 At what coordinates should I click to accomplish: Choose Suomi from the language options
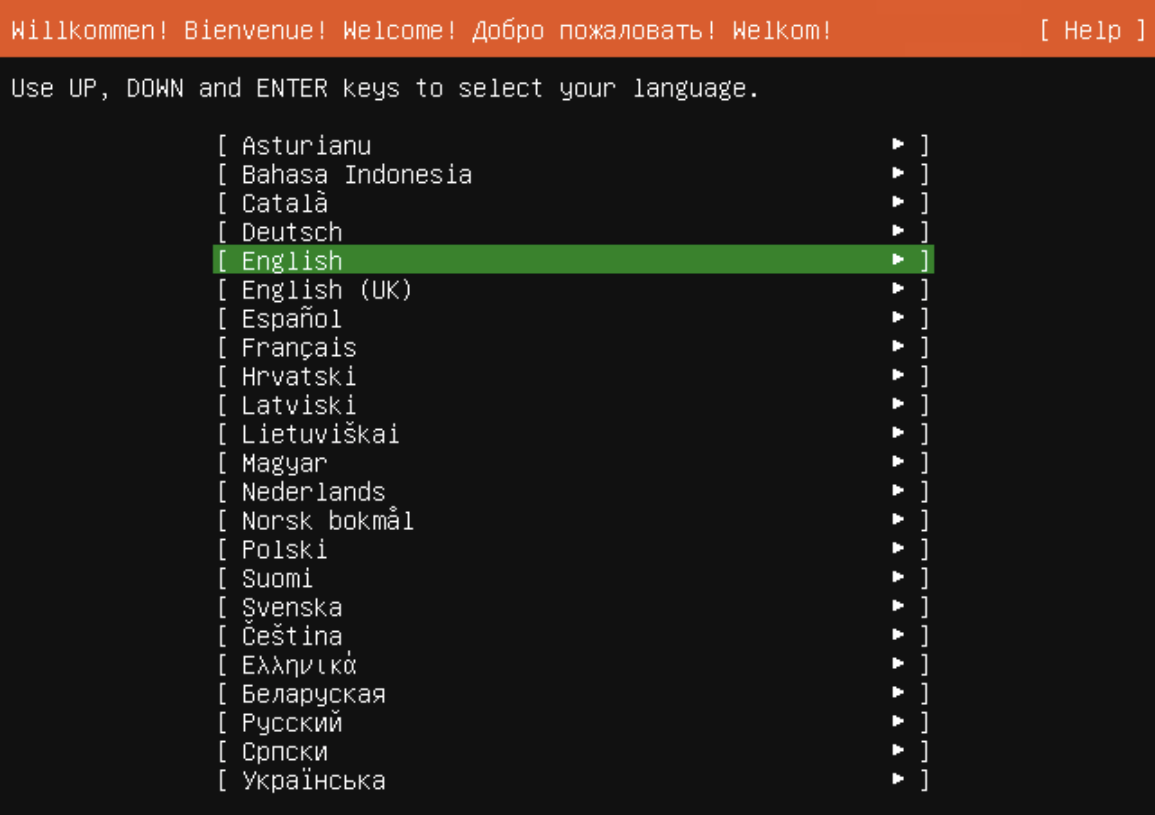(275, 578)
